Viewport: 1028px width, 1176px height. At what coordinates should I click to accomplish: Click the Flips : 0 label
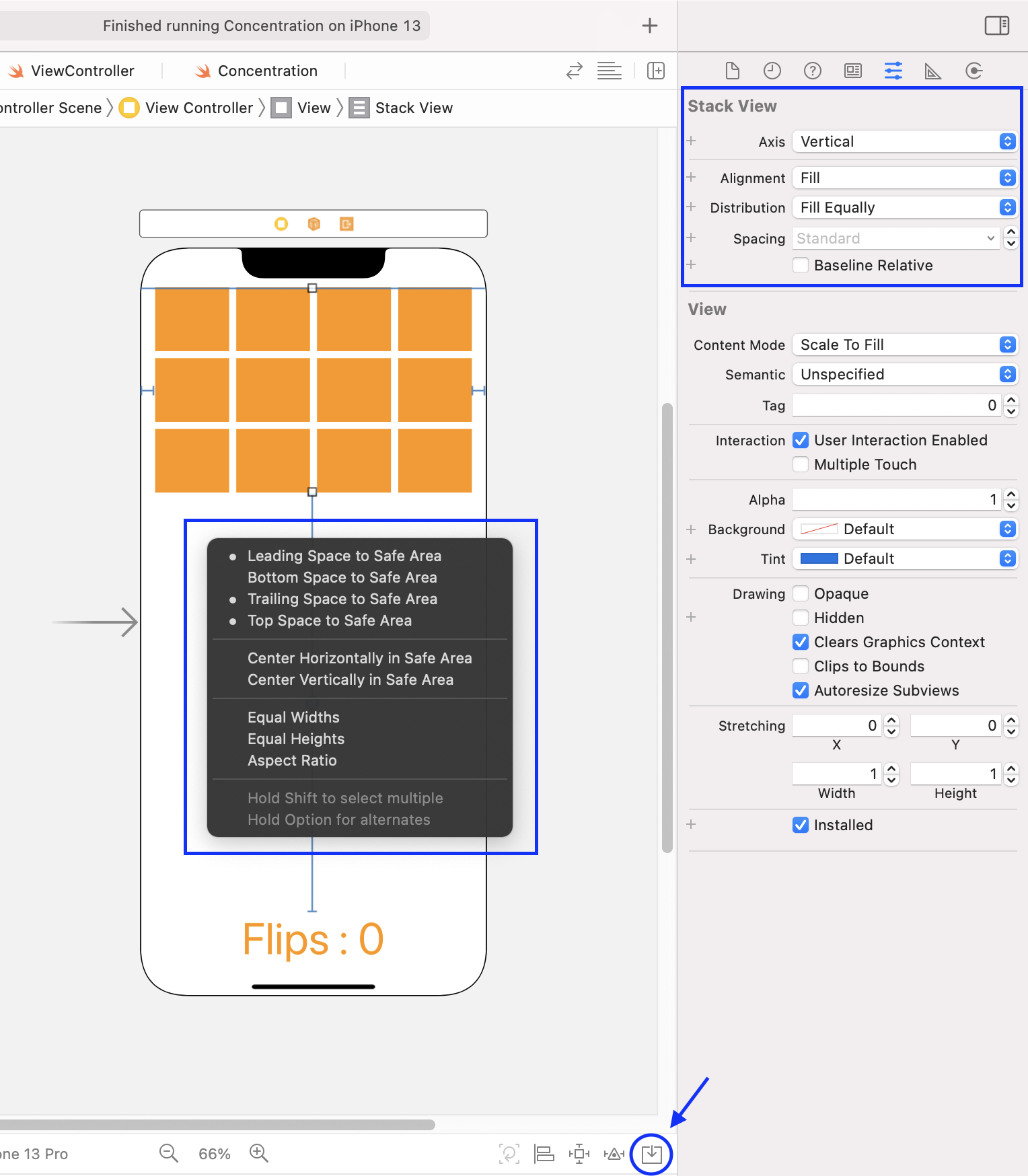coord(313,939)
